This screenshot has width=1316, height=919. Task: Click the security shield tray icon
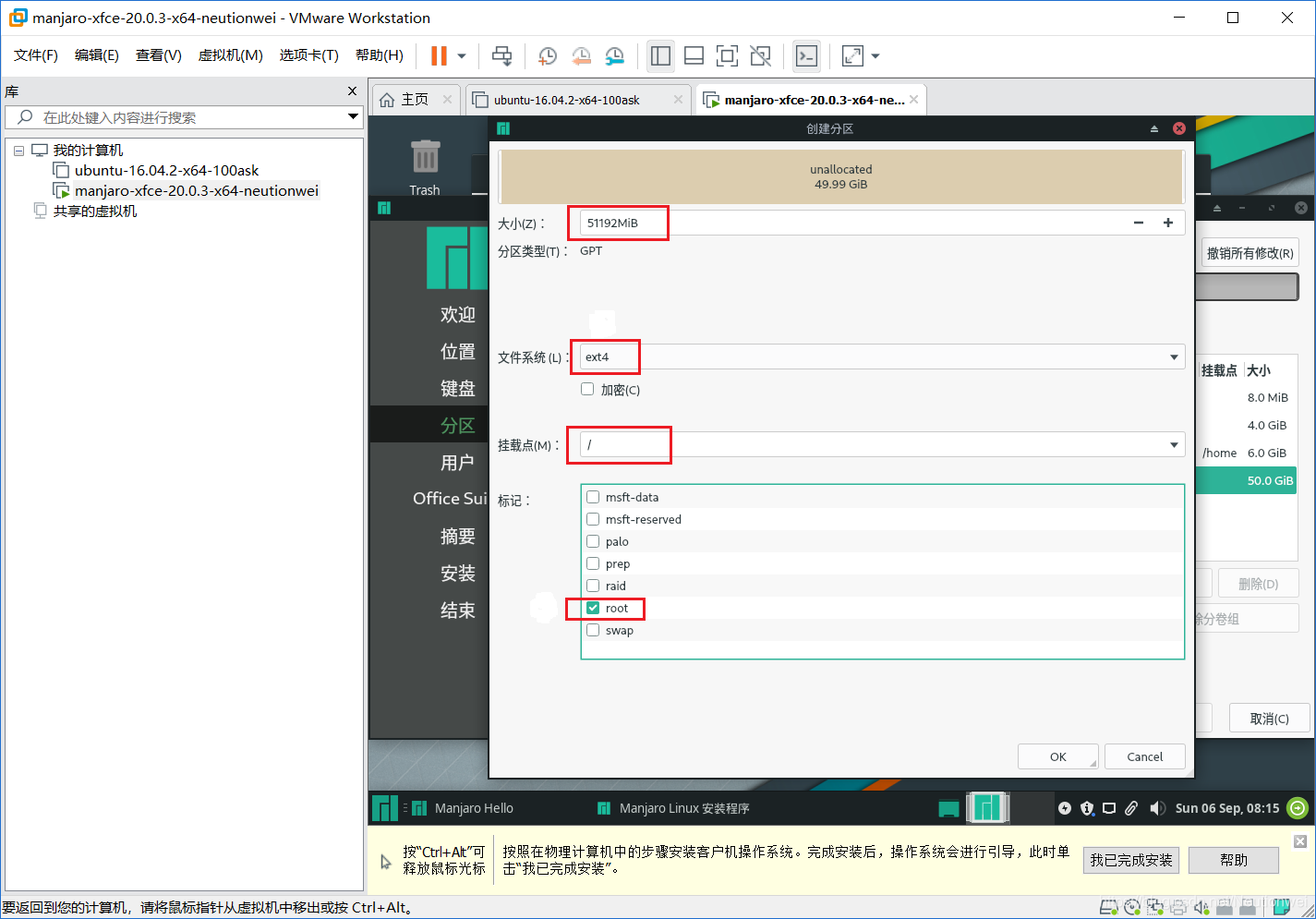point(1087,808)
